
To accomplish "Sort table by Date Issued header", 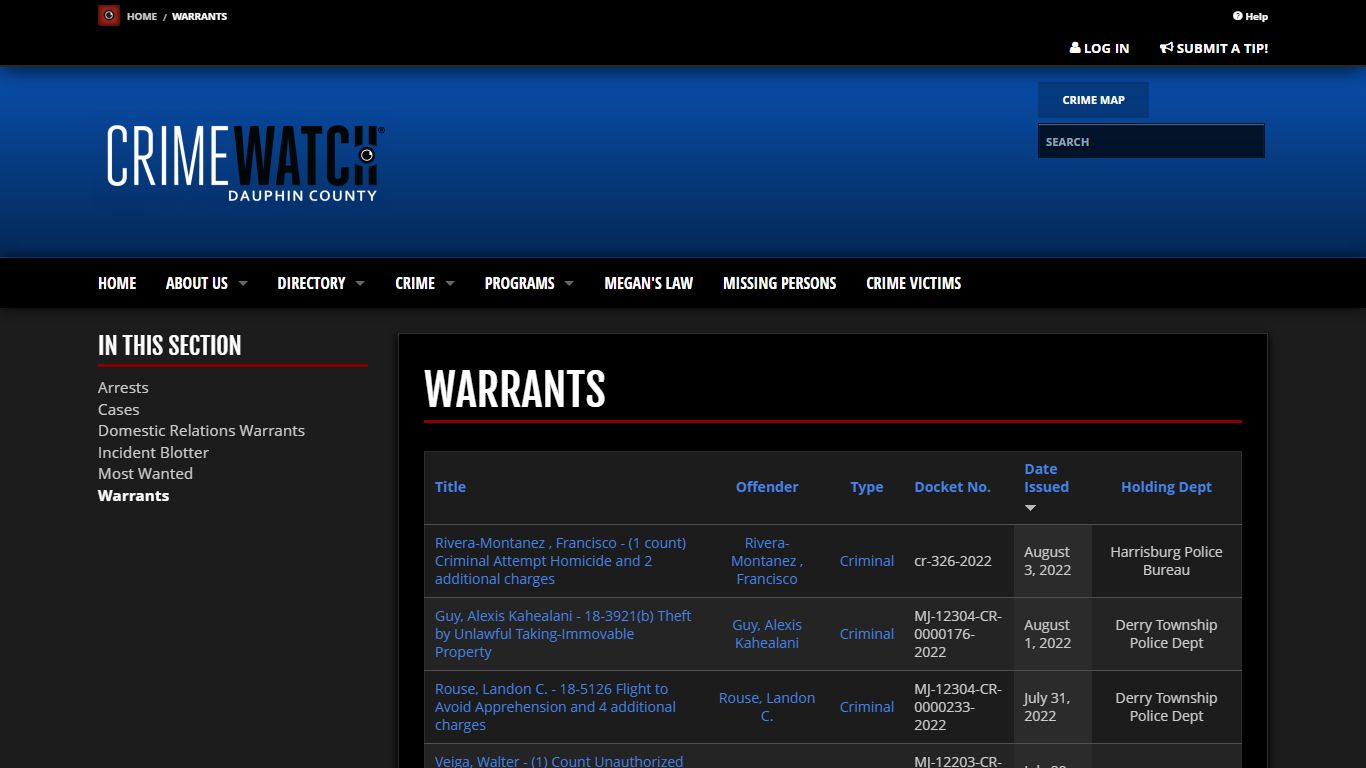I will tap(1046, 478).
